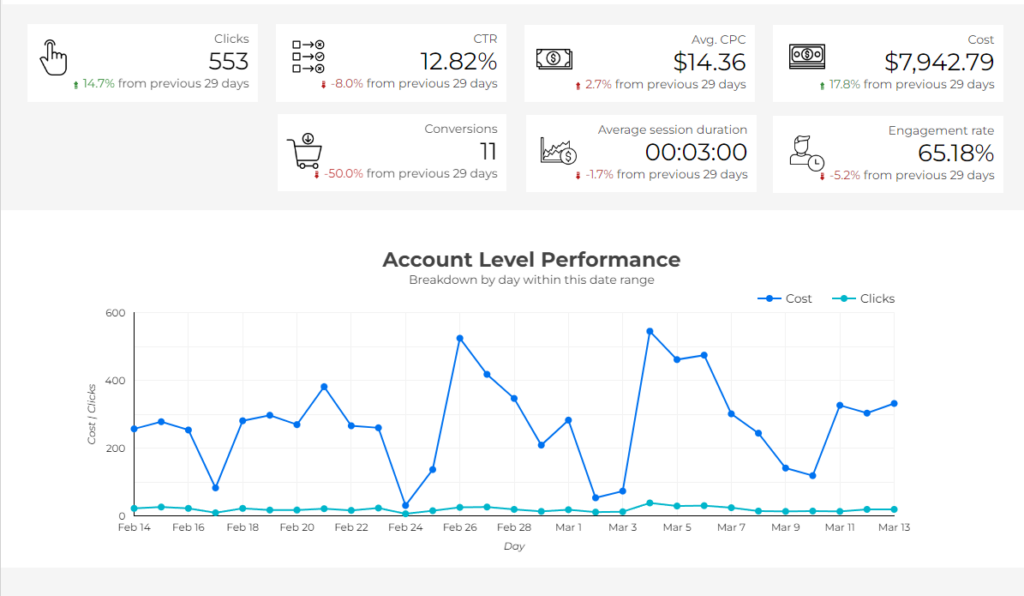This screenshot has height=596, width=1024.
Task: Click the CTR value 12.82%
Action: point(458,61)
